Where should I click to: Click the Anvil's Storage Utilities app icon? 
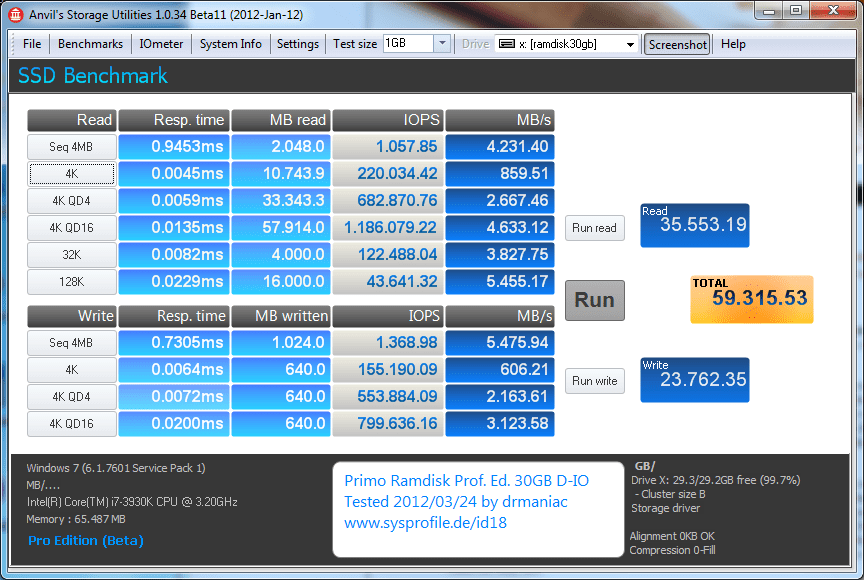pyautogui.click(x=15, y=14)
